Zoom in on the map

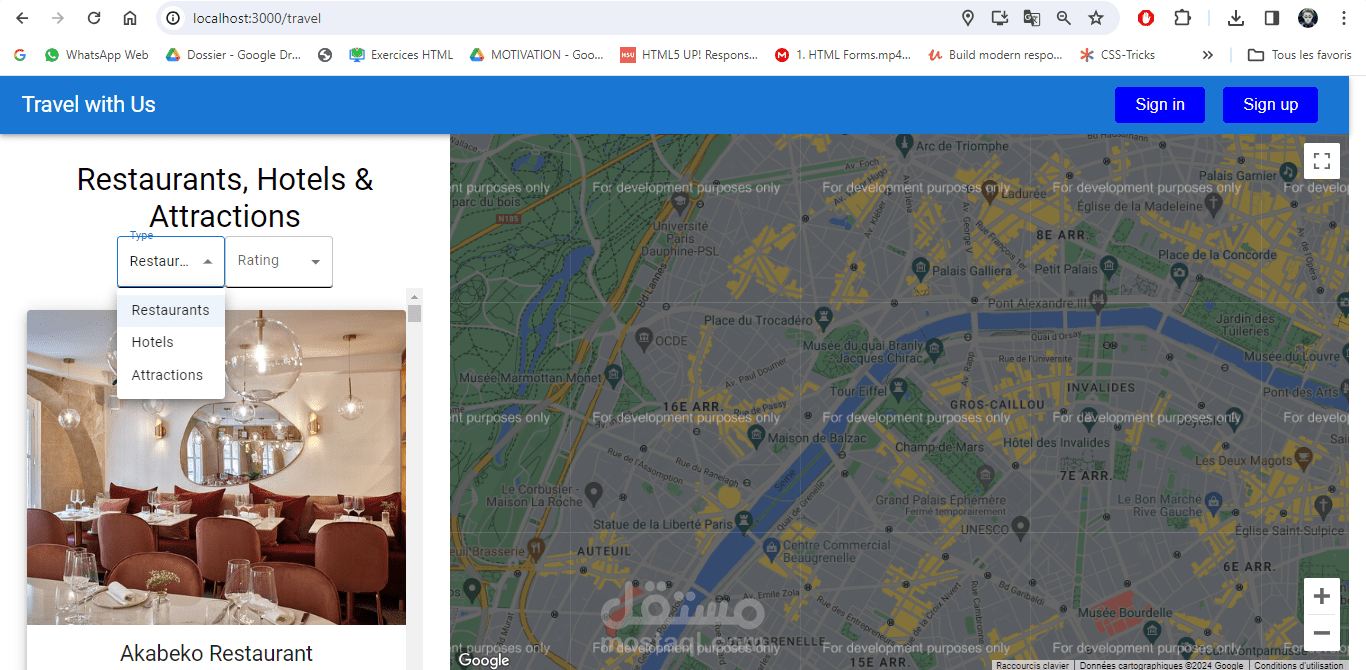point(1321,596)
